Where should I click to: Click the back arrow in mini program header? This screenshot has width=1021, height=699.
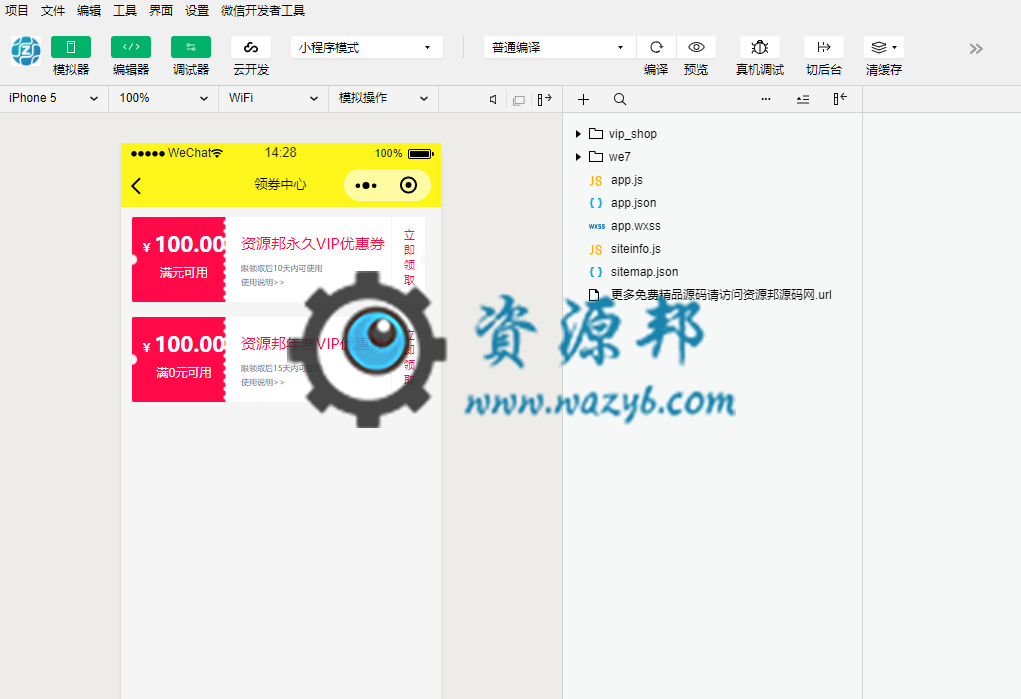pyautogui.click(x=136, y=186)
